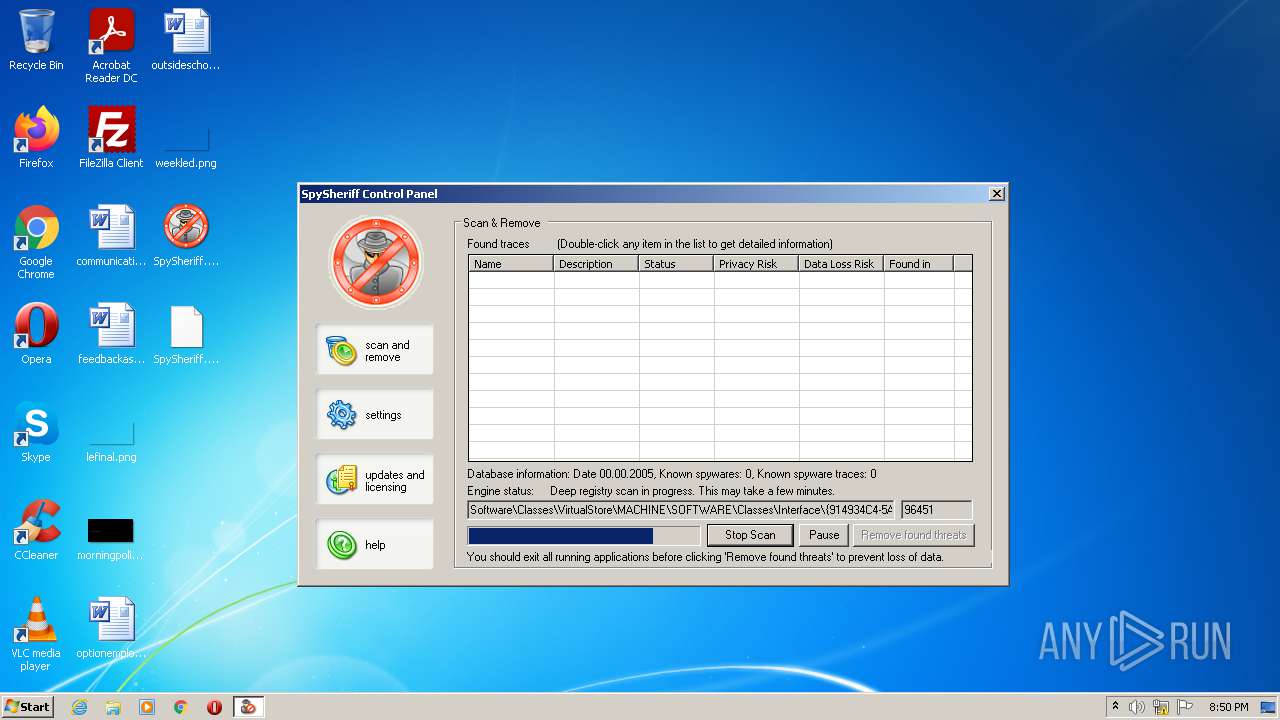Open the settings section
Screen dimensions: 1280x720
(375, 415)
